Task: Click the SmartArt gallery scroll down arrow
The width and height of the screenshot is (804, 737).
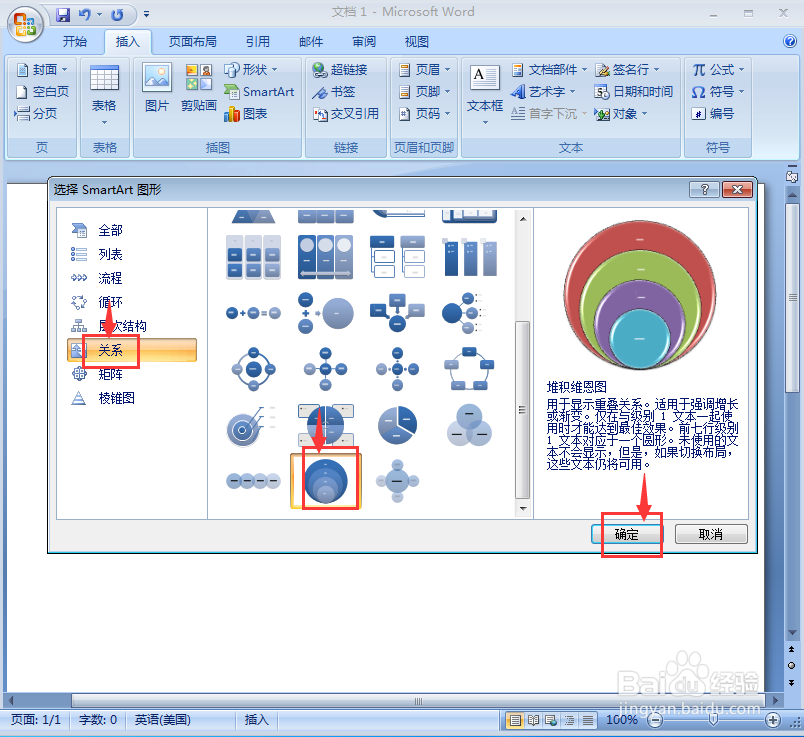Action: 522,509
